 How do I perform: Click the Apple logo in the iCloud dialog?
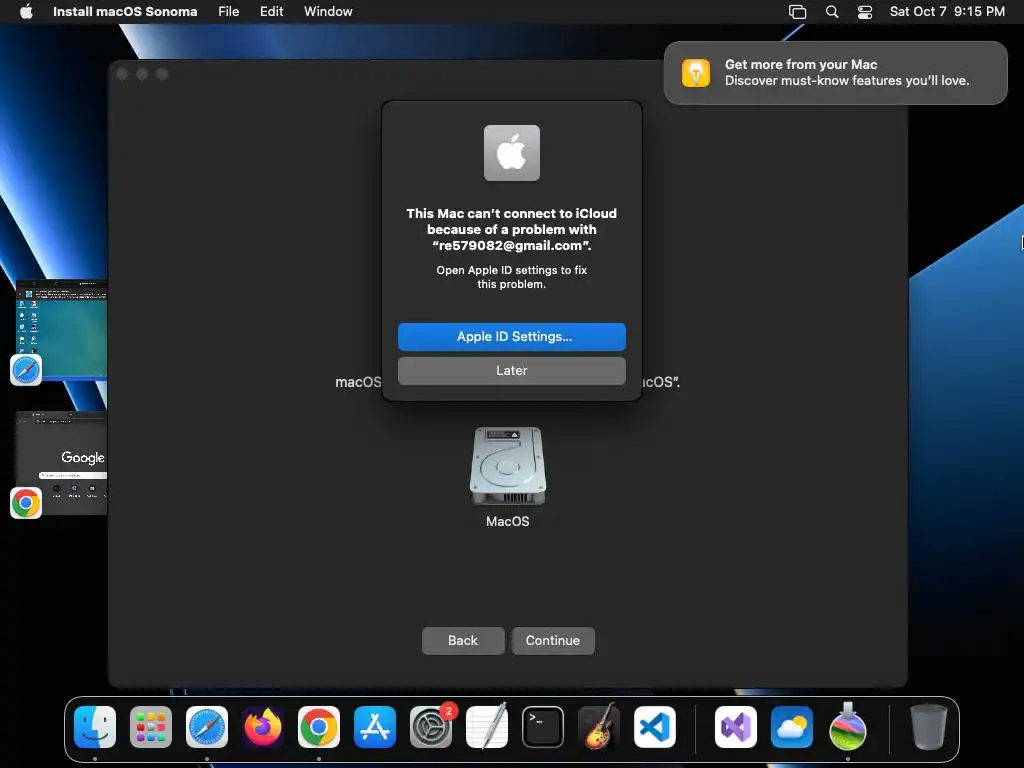tap(511, 153)
